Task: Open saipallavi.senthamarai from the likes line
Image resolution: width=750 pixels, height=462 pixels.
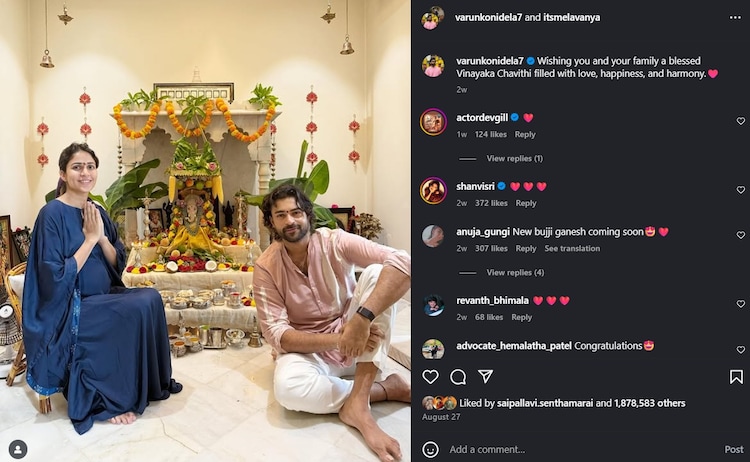Action: (545, 403)
